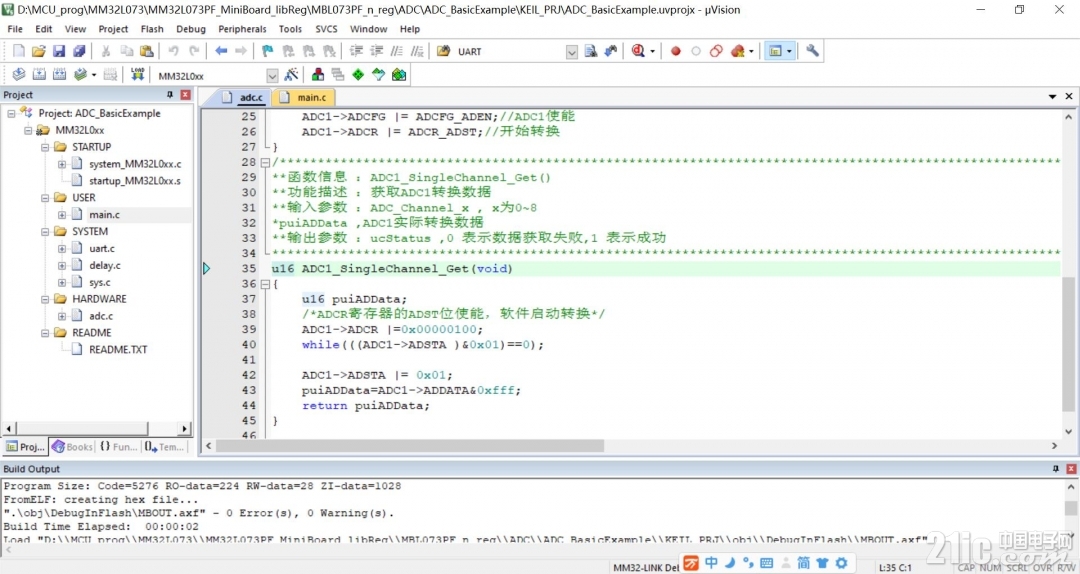Open the Peripherals menu
The width and height of the screenshot is (1080, 574).
coord(242,29)
